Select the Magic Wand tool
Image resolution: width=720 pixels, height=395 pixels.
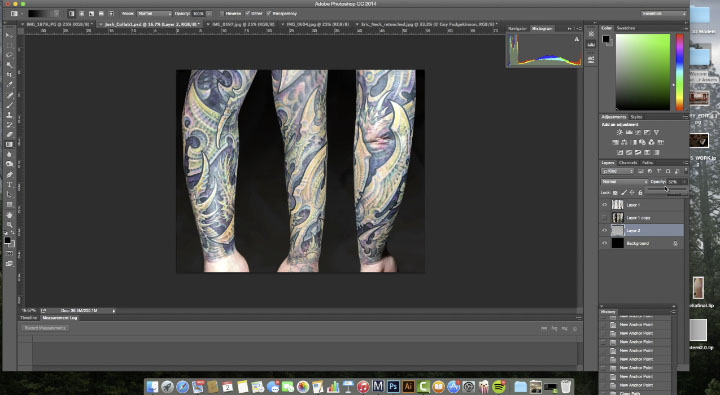9,65
